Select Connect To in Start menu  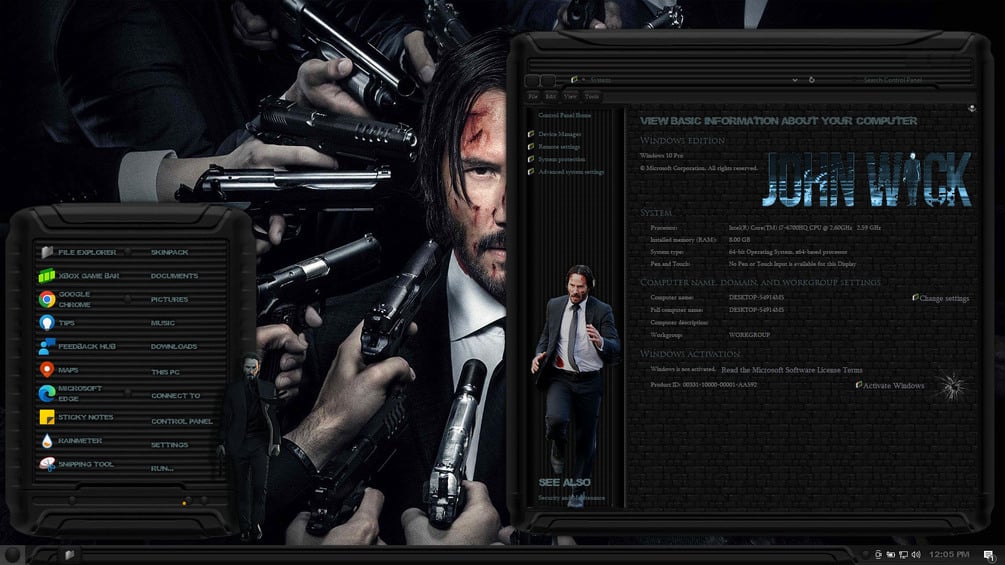tap(176, 396)
